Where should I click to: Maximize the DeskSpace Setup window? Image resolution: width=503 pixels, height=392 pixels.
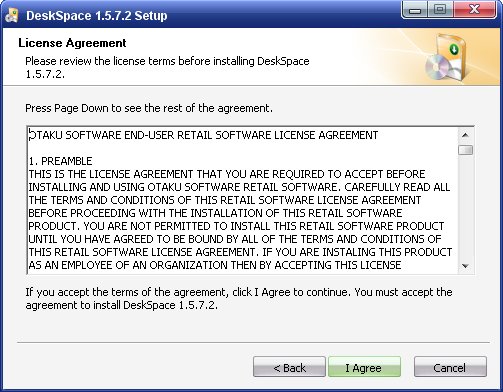pyautogui.click(x=440, y=10)
